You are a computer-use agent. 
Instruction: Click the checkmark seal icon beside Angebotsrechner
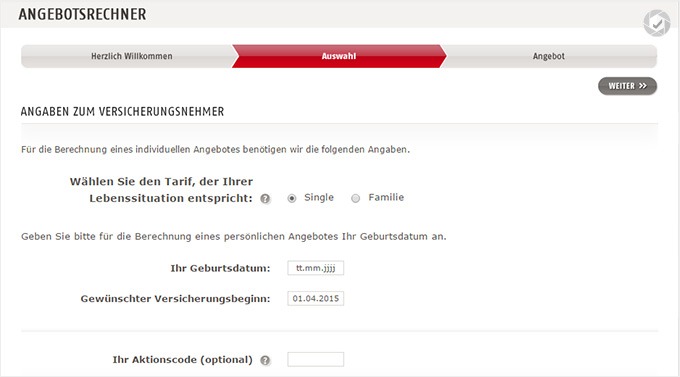click(x=657, y=23)
